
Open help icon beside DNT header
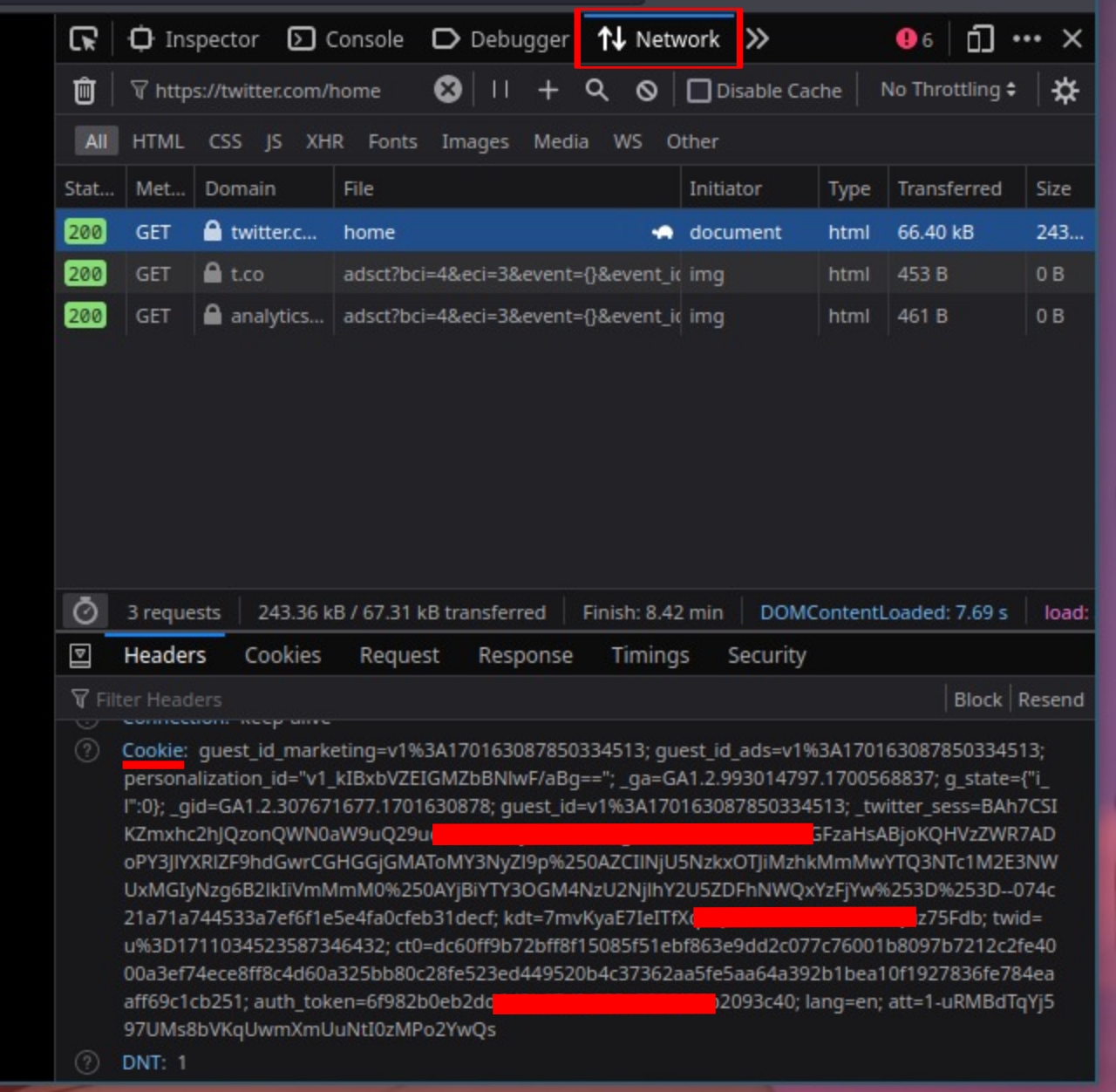click(87, 1062)
